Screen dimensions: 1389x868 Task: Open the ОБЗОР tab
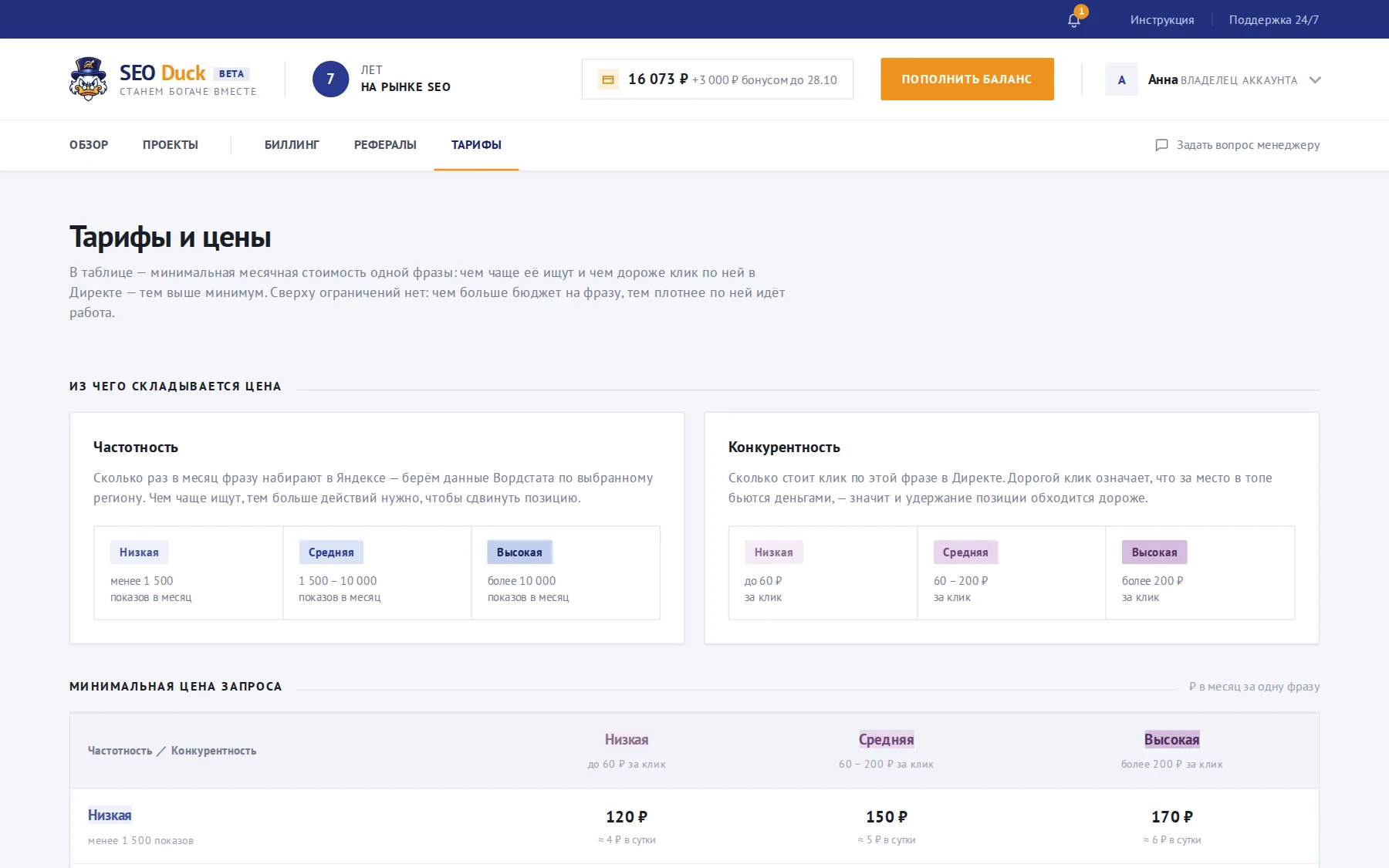89,145
